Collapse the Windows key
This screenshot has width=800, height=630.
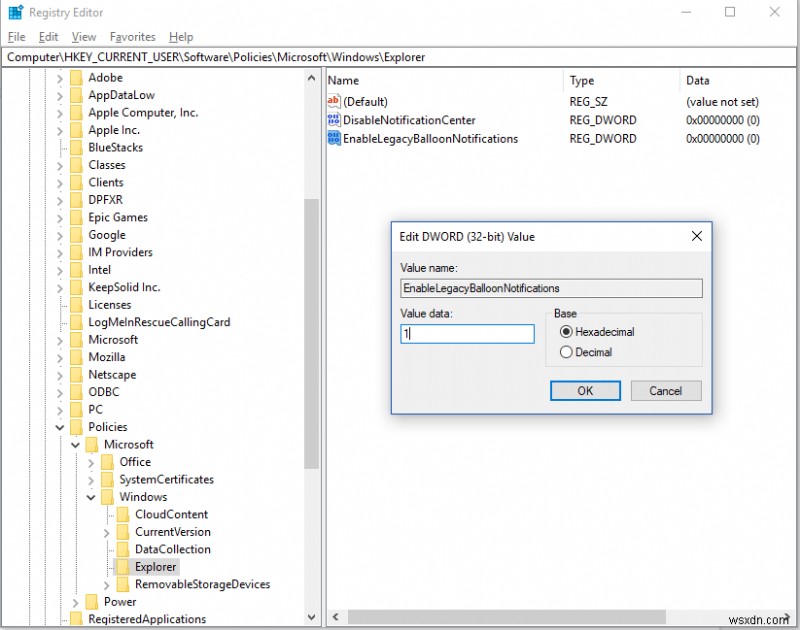(x=91, y=497)
